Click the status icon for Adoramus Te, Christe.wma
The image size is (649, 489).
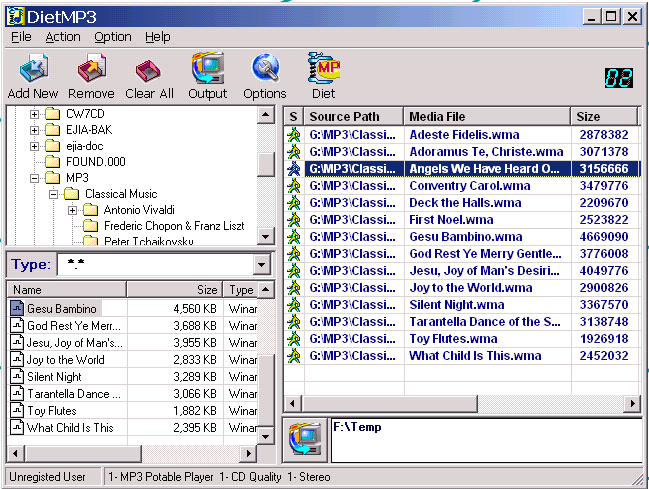[294, 152]
